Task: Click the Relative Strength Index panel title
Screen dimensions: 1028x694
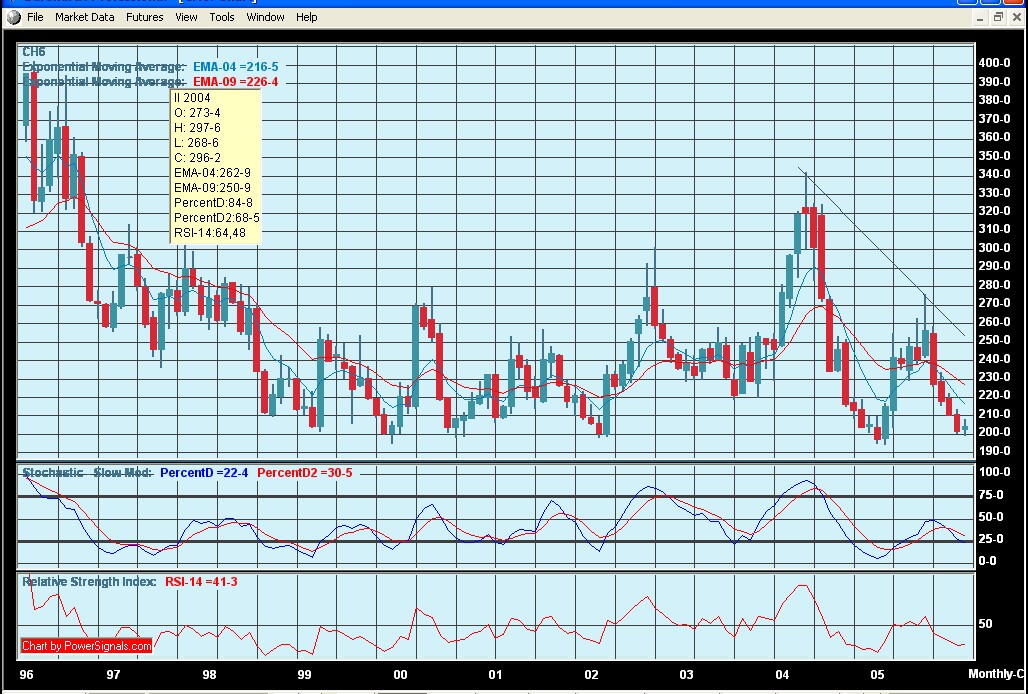Action: pyautogui.click(x=89, y=581)
